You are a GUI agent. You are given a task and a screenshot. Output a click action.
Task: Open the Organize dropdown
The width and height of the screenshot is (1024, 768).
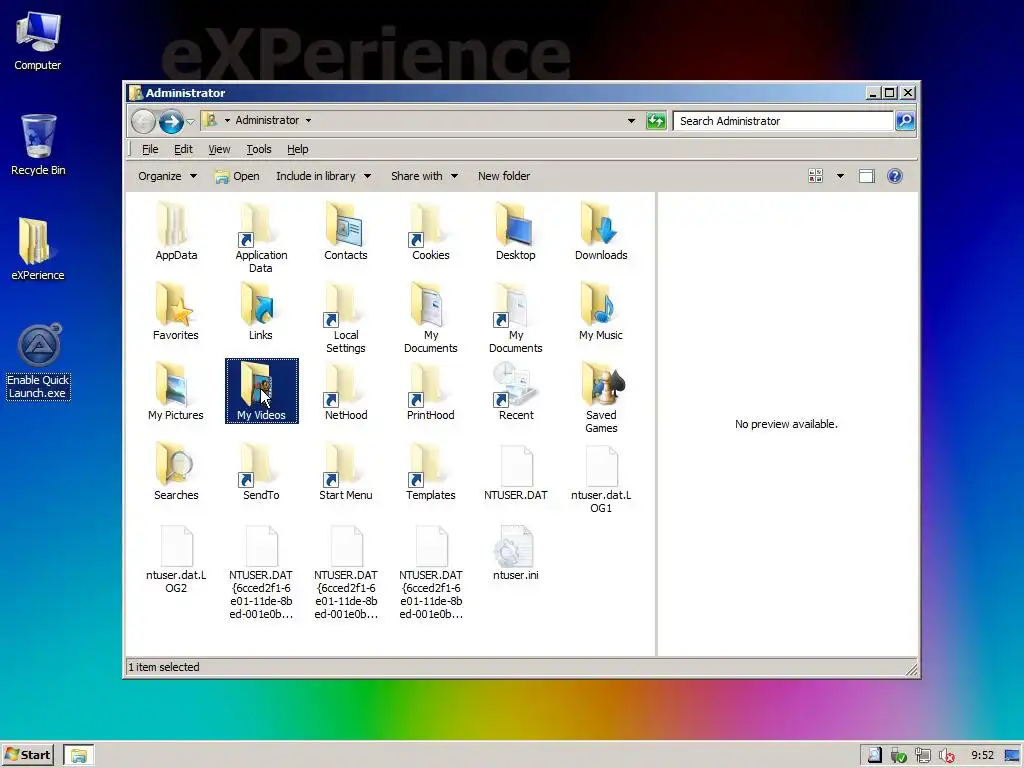coord(167,176)
